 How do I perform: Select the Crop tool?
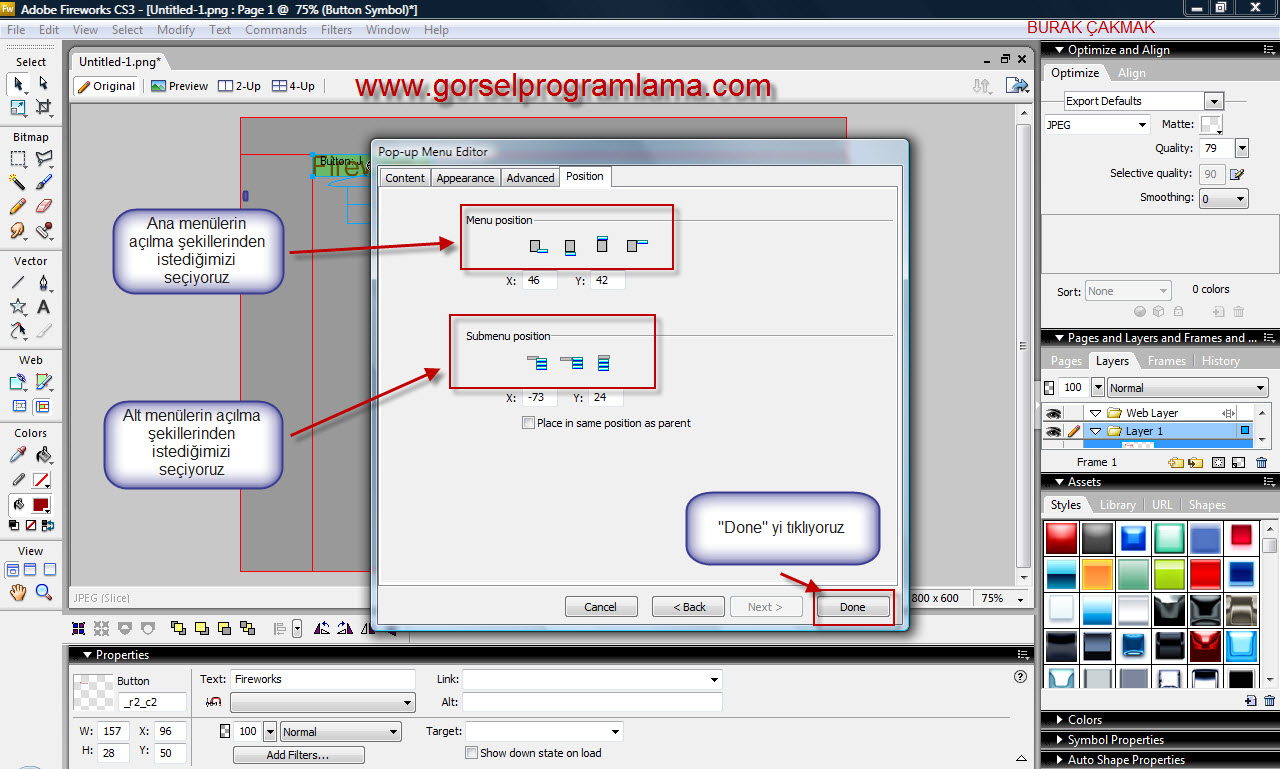point(43,107)
